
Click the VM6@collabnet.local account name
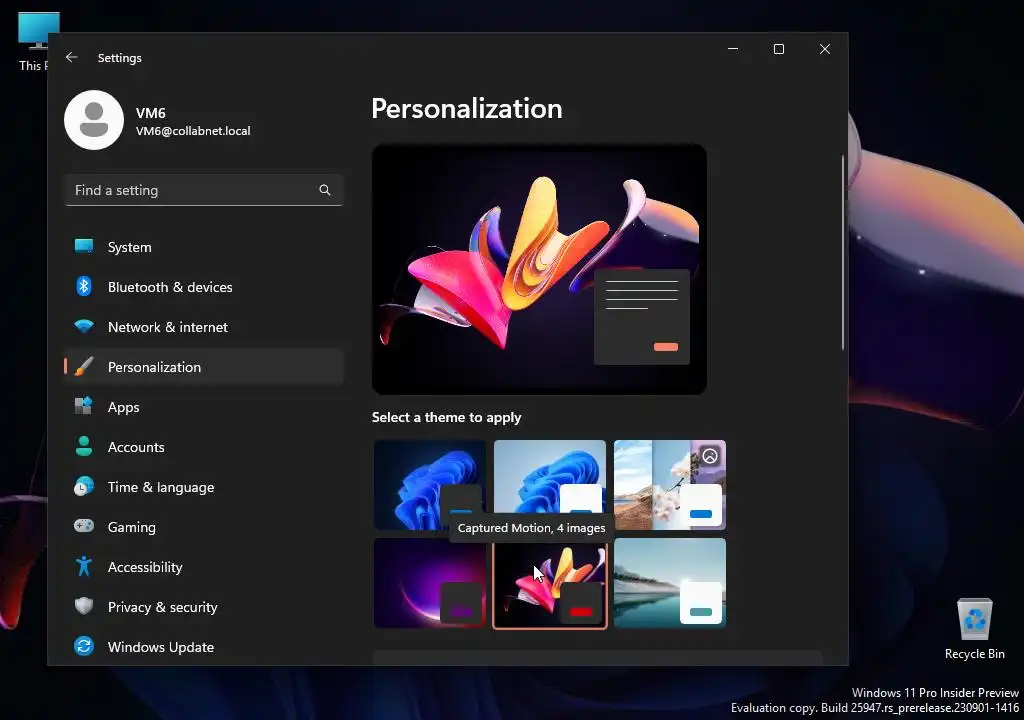click(193, 131)
